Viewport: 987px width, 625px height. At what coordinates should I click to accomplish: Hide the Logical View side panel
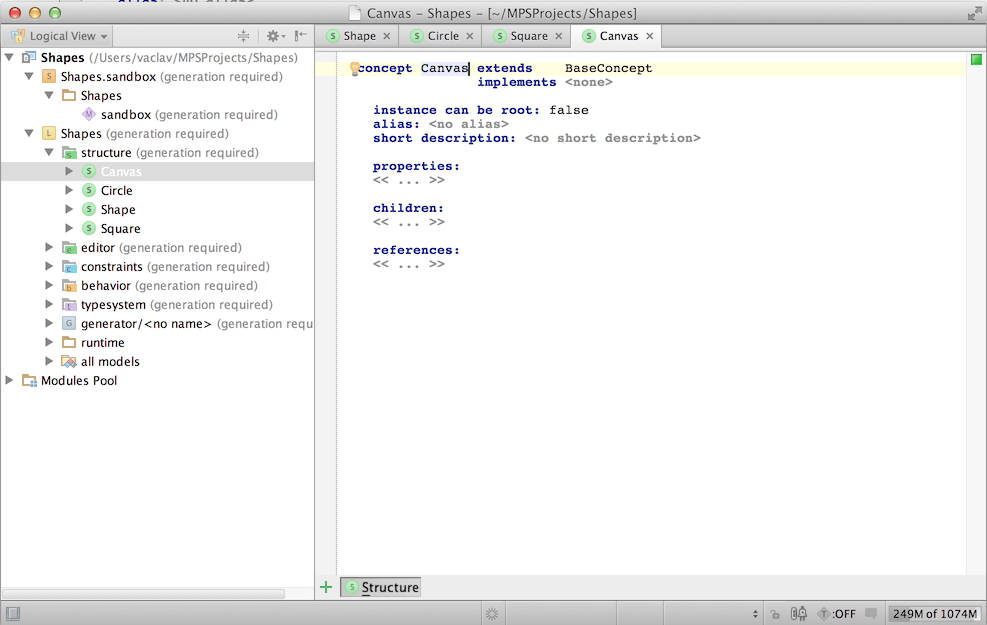[300, 36]
